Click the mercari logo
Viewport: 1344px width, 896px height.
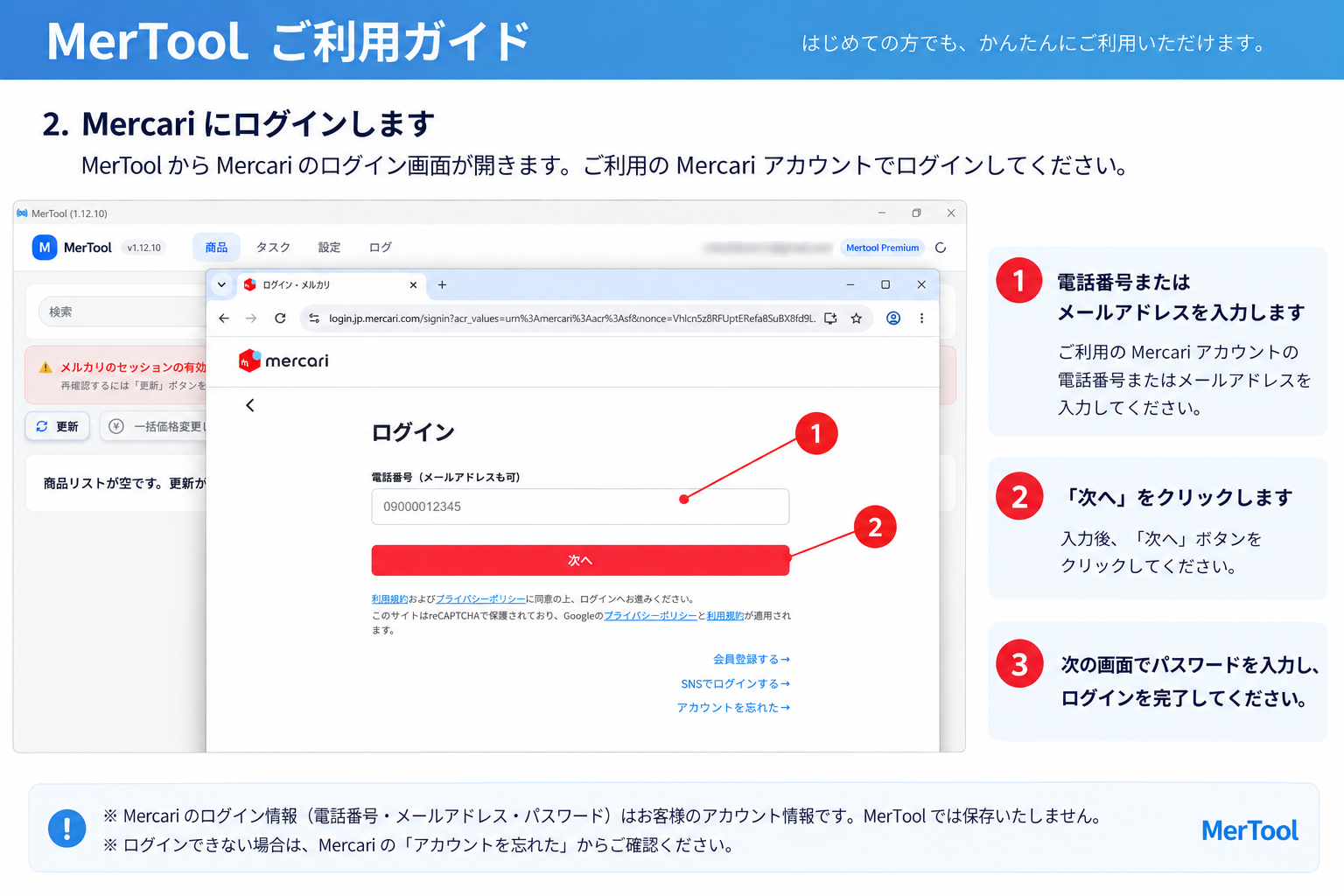click(x=283, y=360)
